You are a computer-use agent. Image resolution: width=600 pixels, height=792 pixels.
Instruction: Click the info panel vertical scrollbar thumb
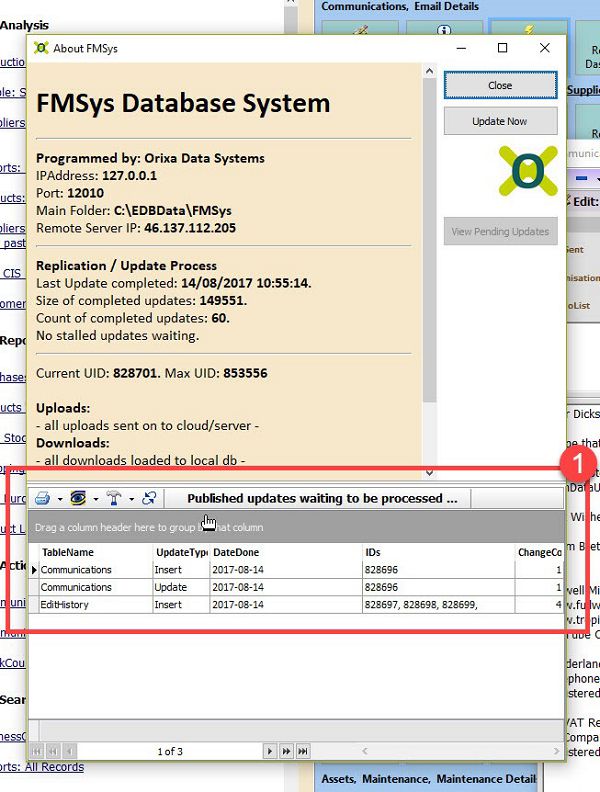click(x=429, y=240)
